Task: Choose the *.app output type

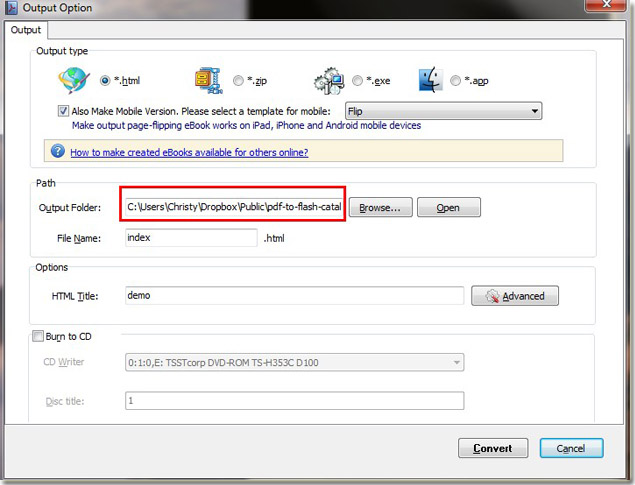Action: pyautogui.click(x=456, y=80)
